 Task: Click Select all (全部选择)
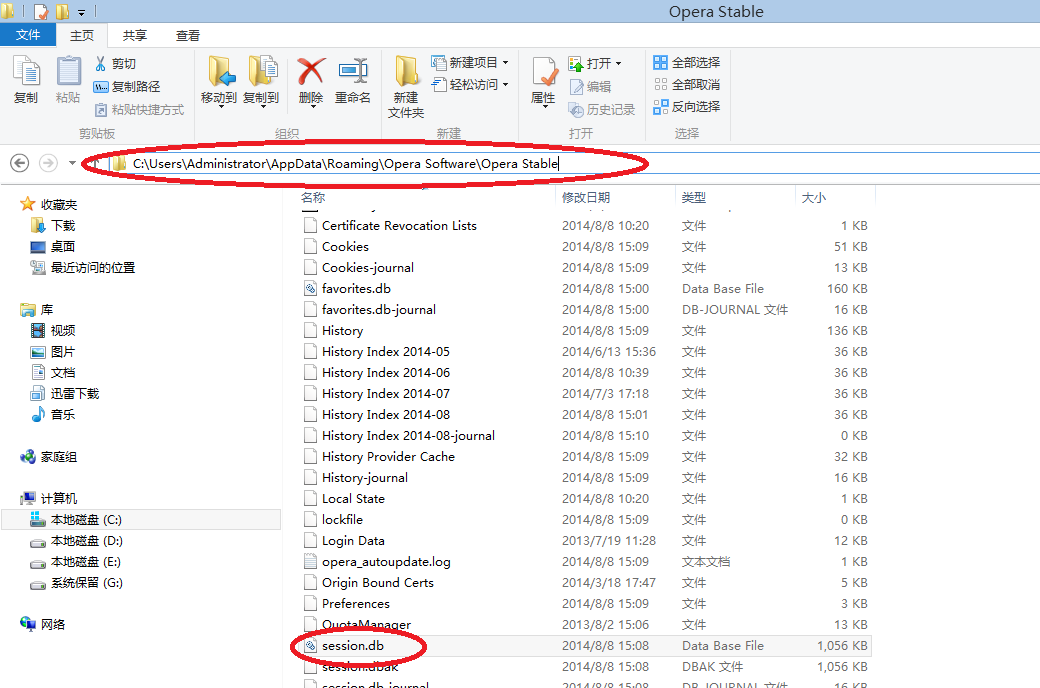coord(686,62)
